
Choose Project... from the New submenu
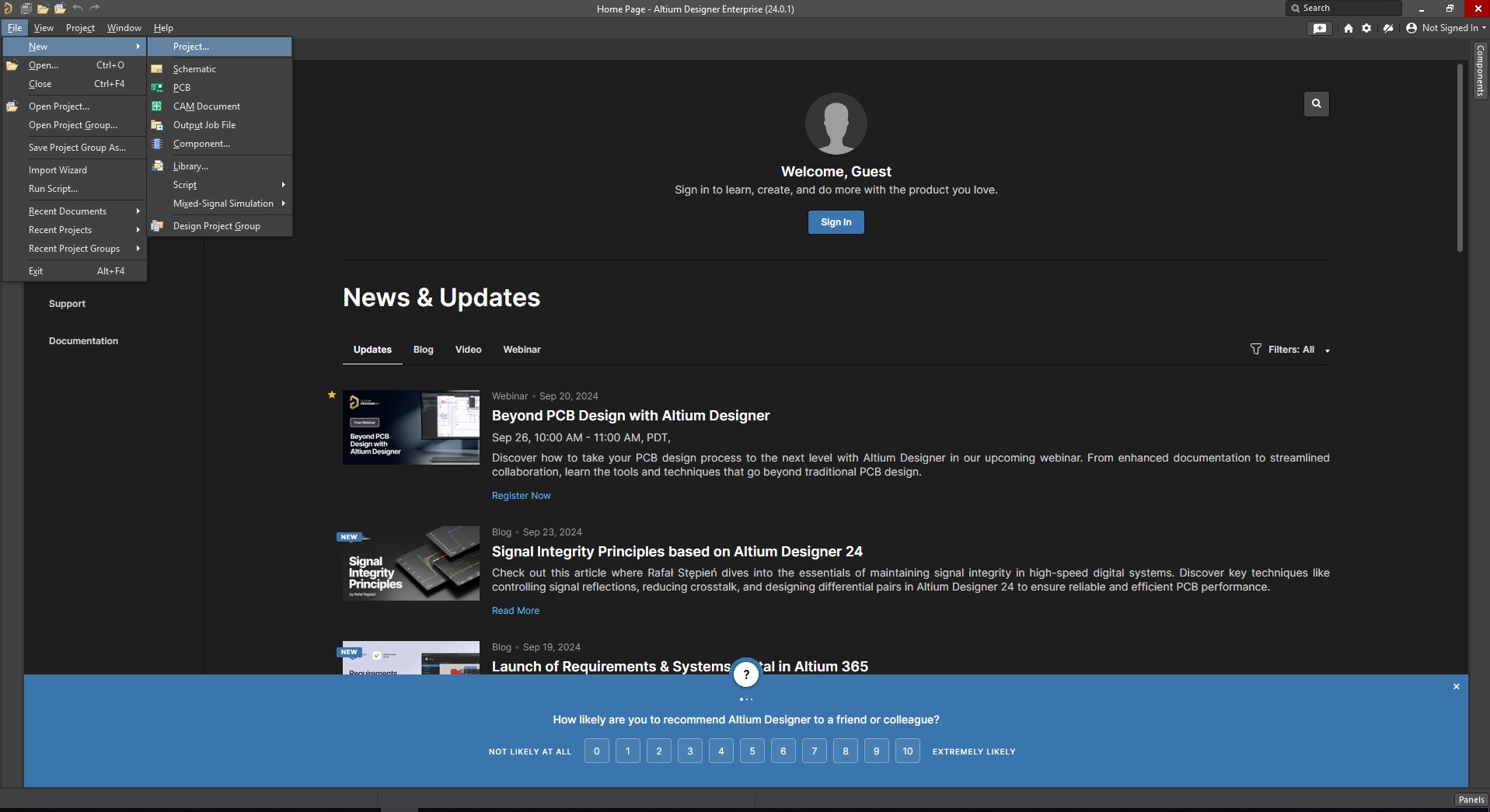coord(220,47)
